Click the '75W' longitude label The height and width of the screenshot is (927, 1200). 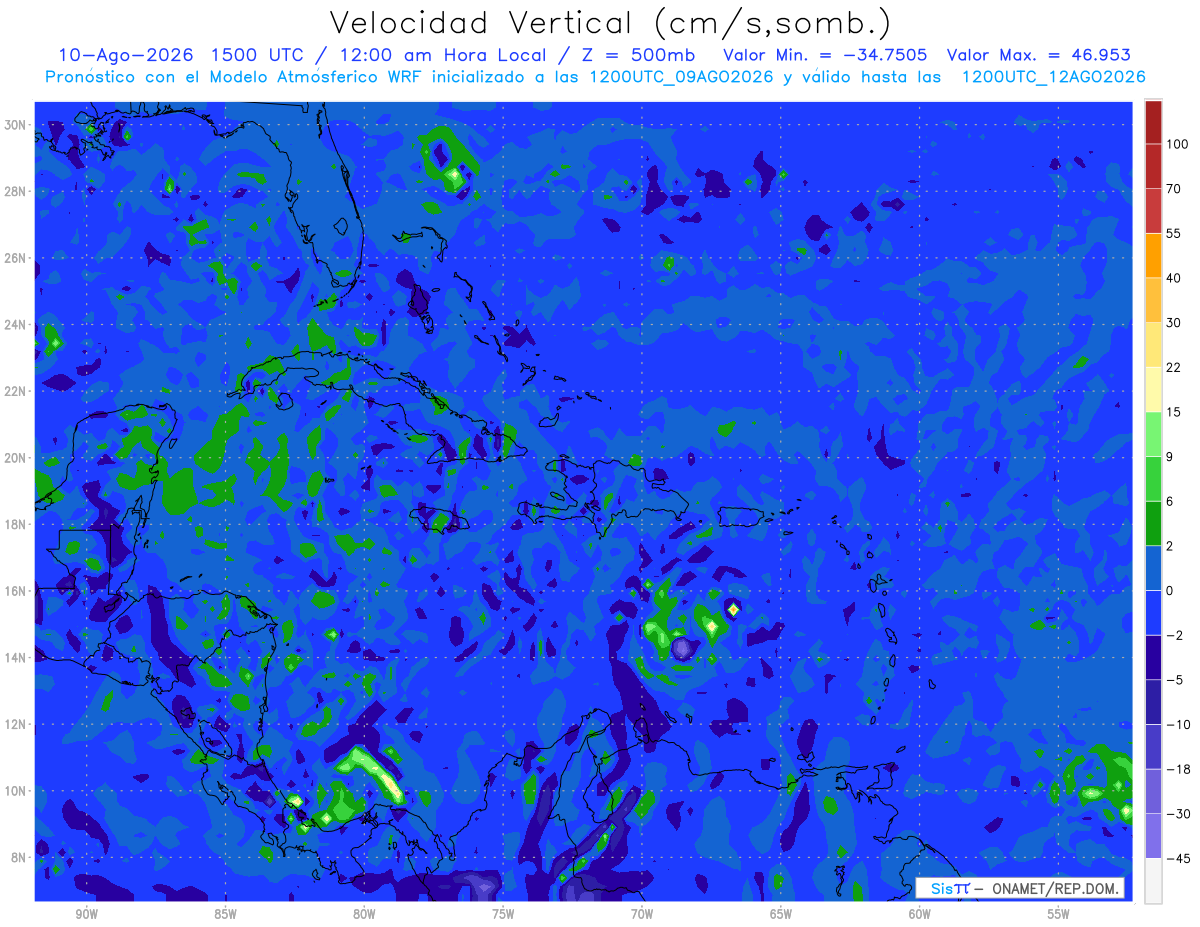(x=503, y=914)
